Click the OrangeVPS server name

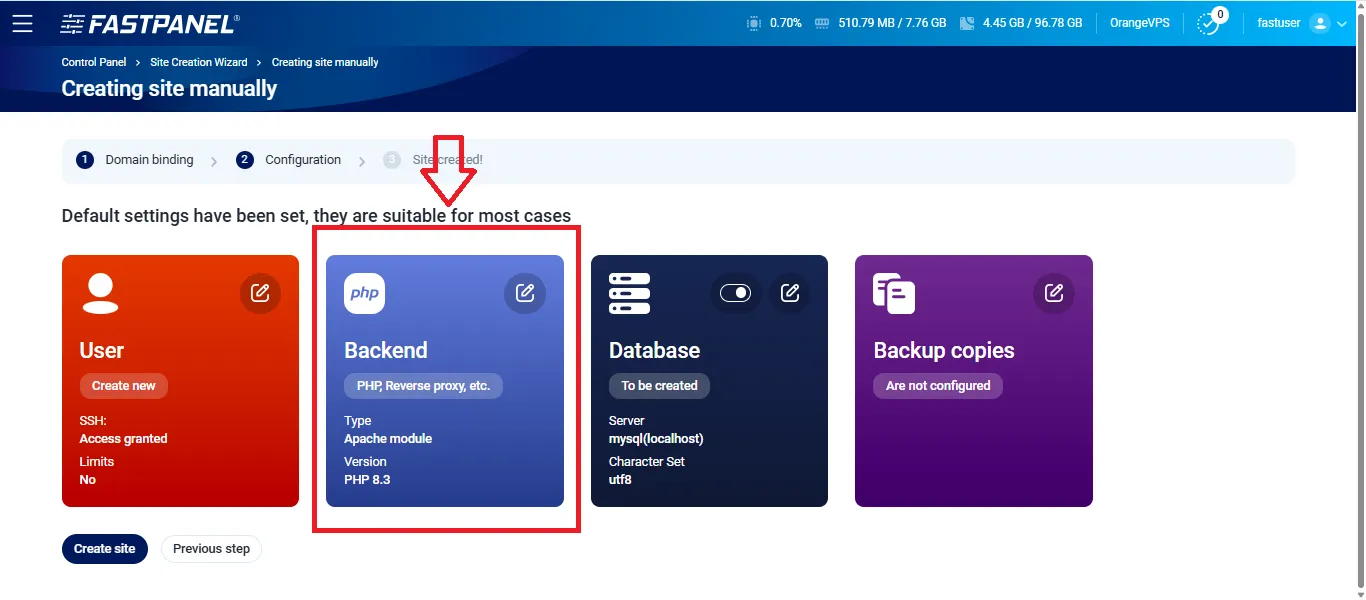tap(1139, 22)
